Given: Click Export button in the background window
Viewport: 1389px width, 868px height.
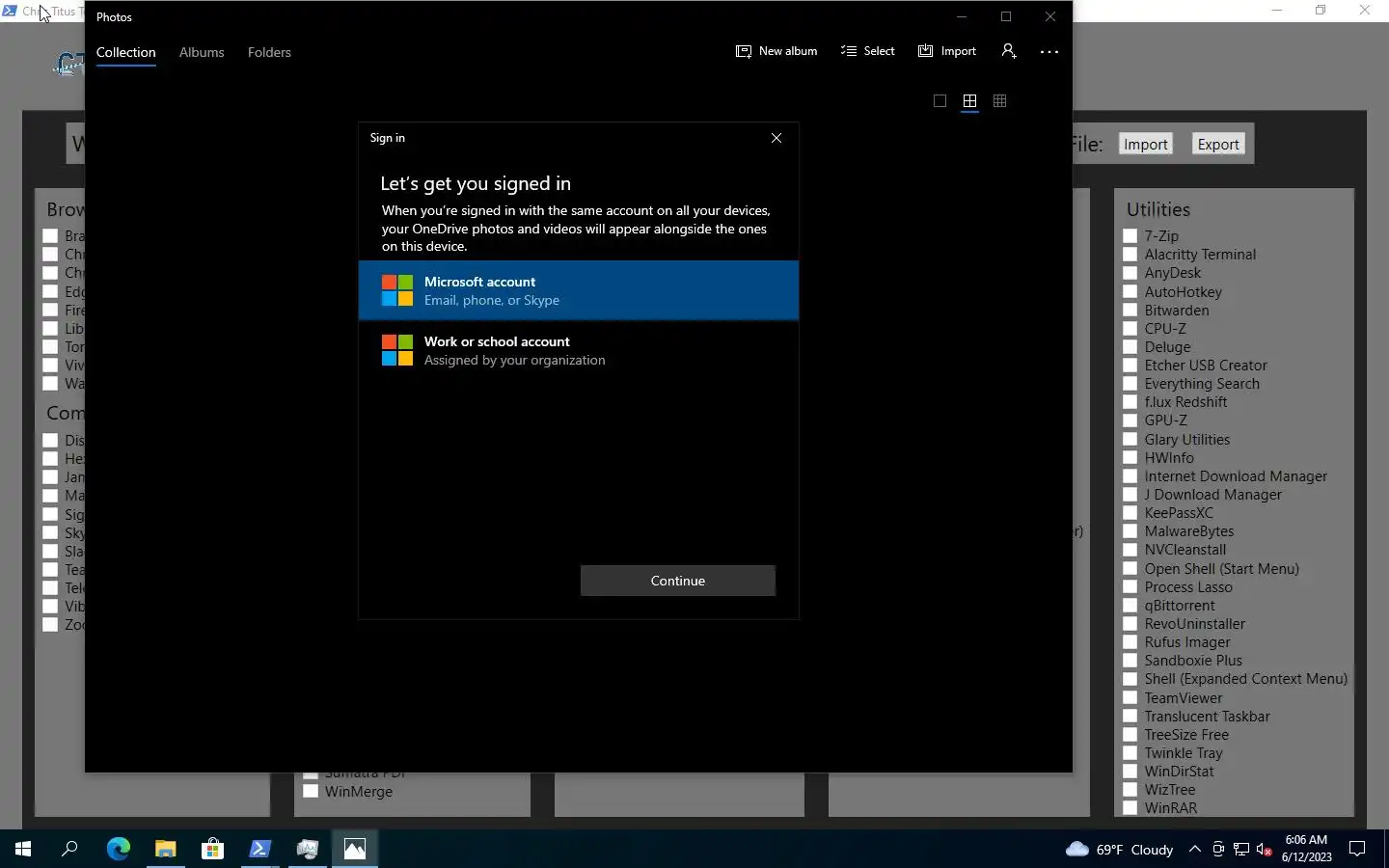Looking at the screenshot, I should coord(1217,144).
